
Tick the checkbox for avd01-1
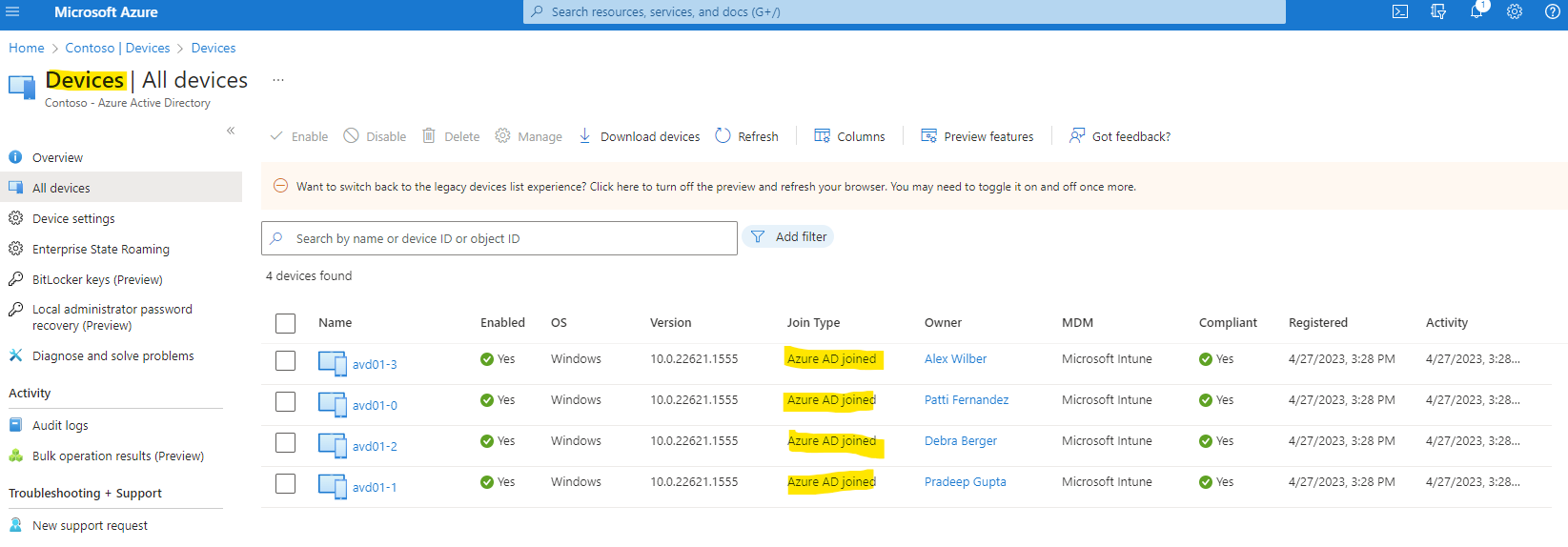(285, 483)
